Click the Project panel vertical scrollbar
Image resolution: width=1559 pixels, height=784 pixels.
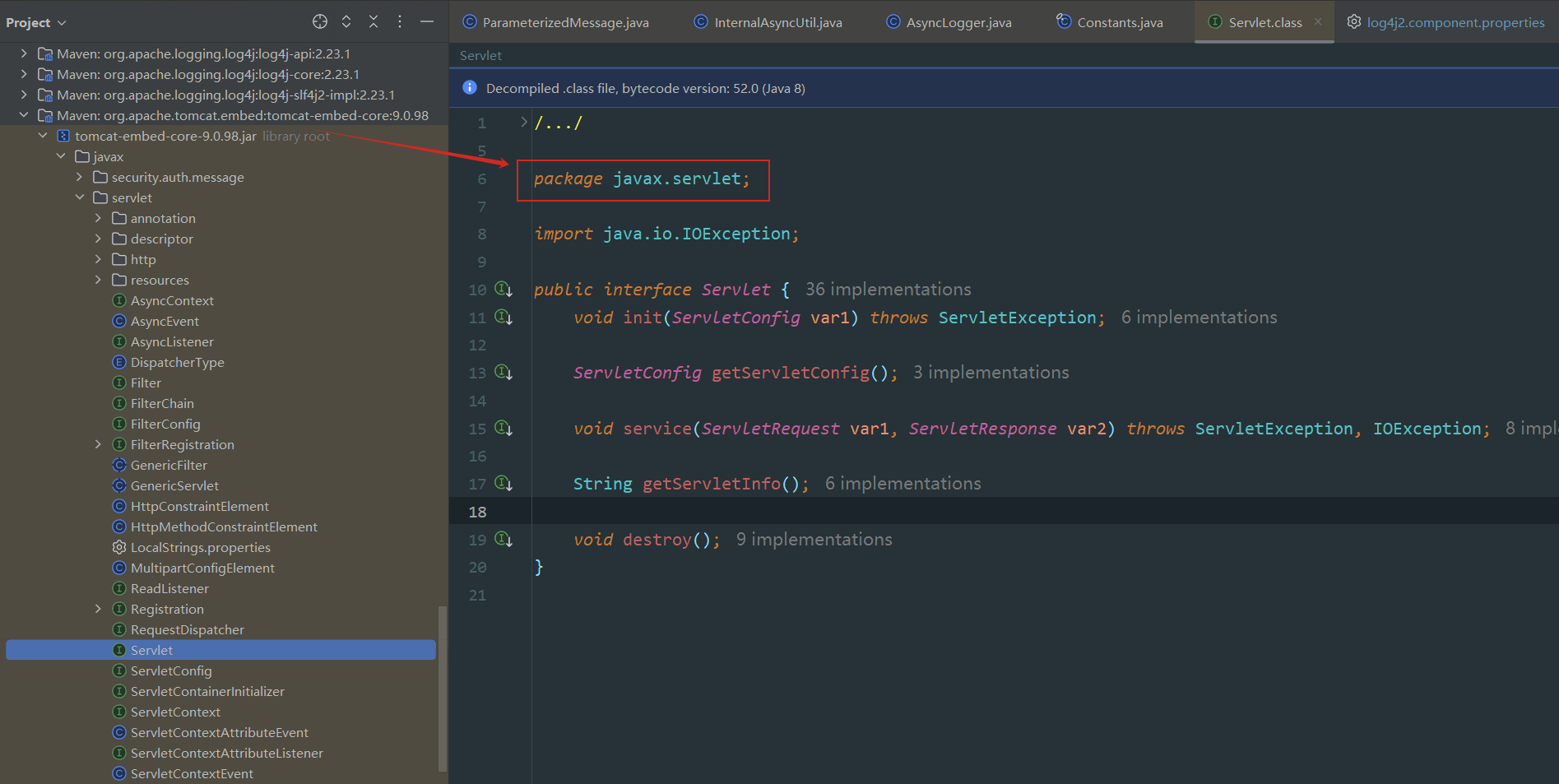tap(443, 688)
